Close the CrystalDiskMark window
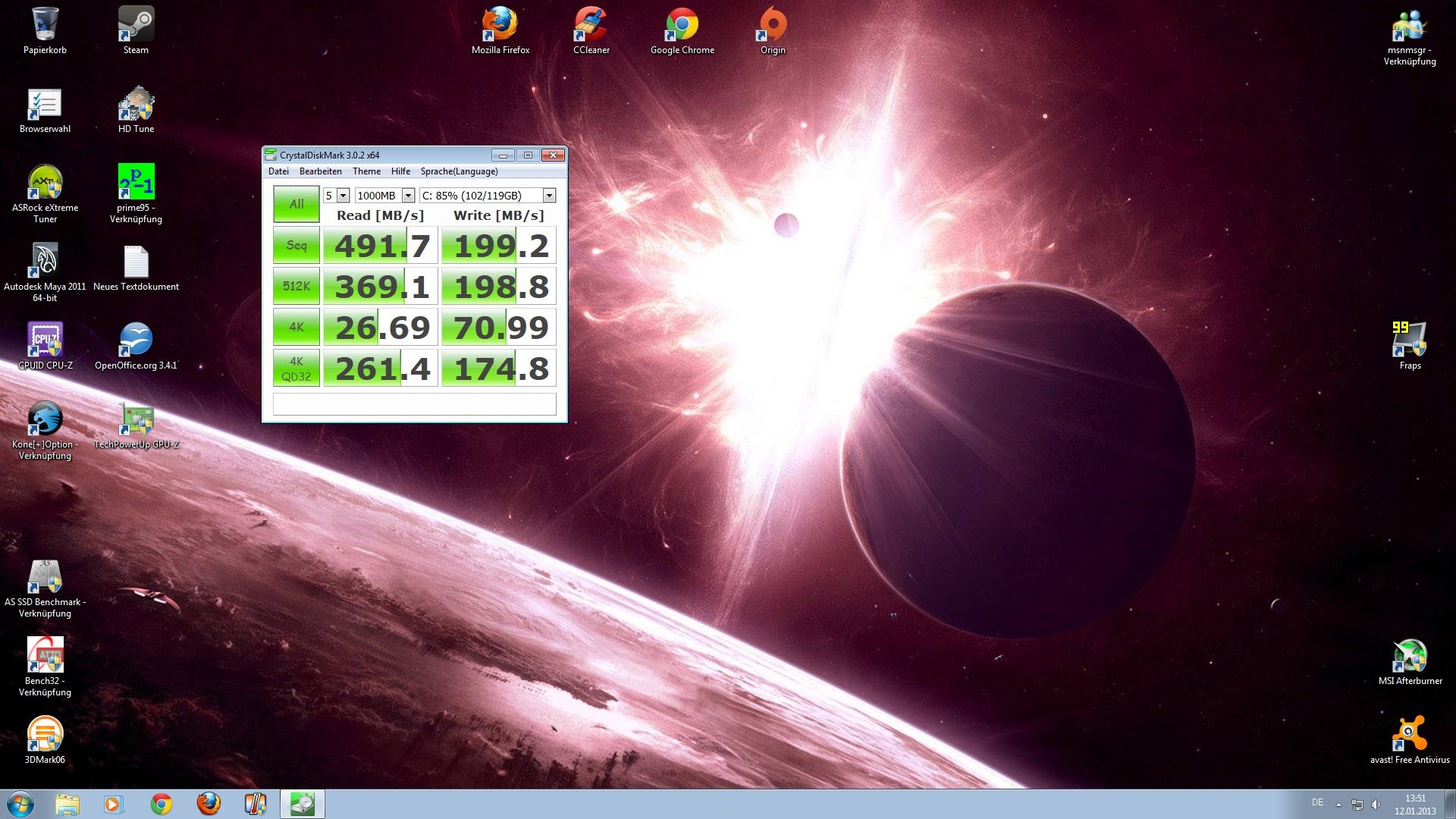The height and width of the screenshot is (819, 1456). tap(553, 155)
